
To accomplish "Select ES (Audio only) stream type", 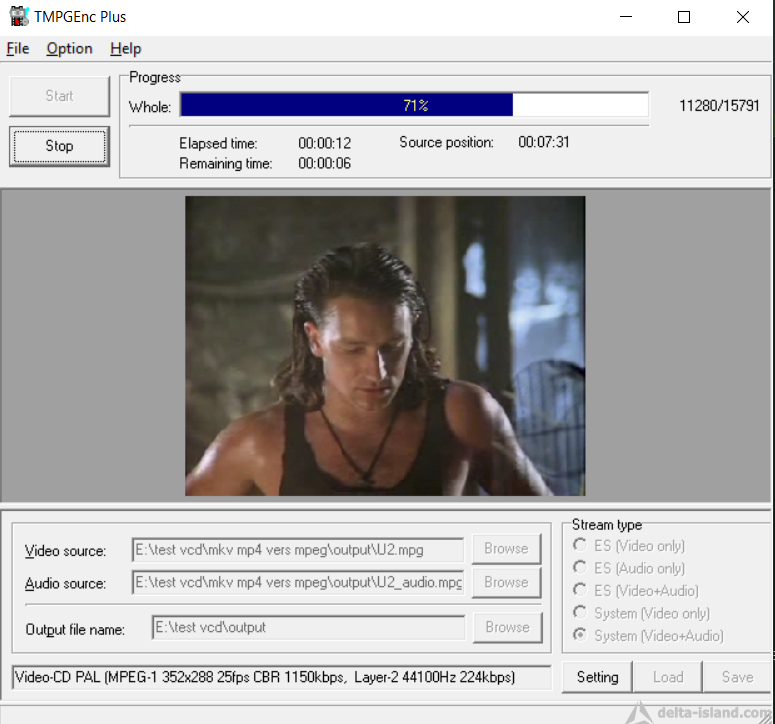I will (x=629, y=568).
